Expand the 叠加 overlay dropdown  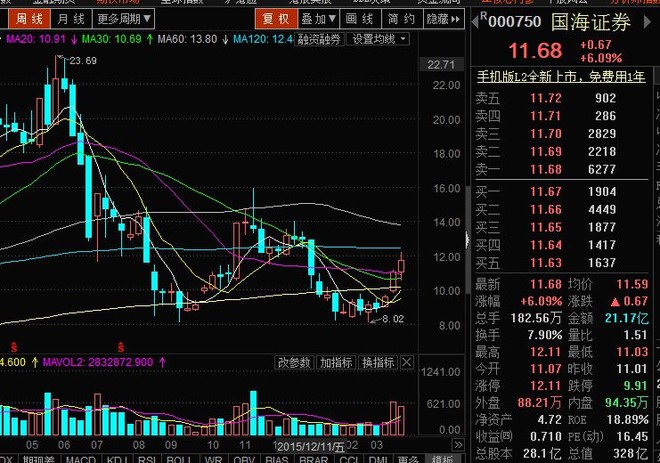318,19
